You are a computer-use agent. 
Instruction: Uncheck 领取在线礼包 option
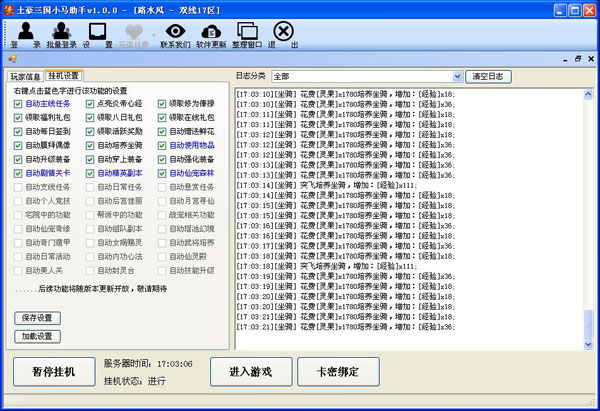[162, 117]
